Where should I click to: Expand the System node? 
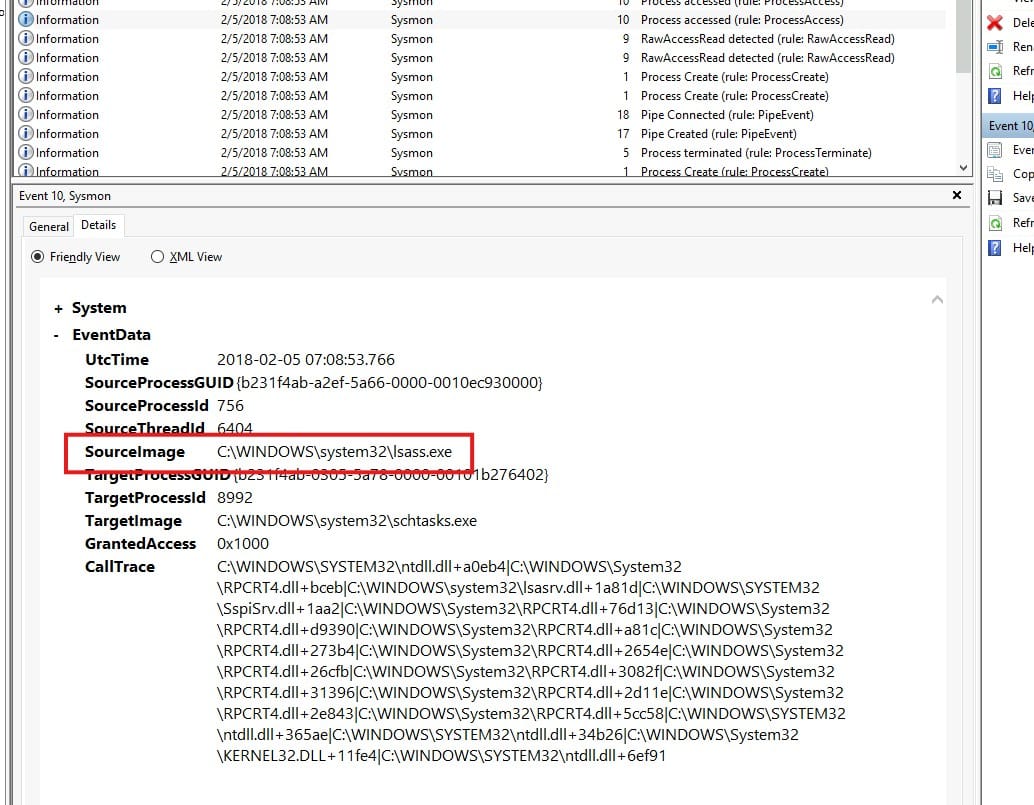tap(59, 309)
